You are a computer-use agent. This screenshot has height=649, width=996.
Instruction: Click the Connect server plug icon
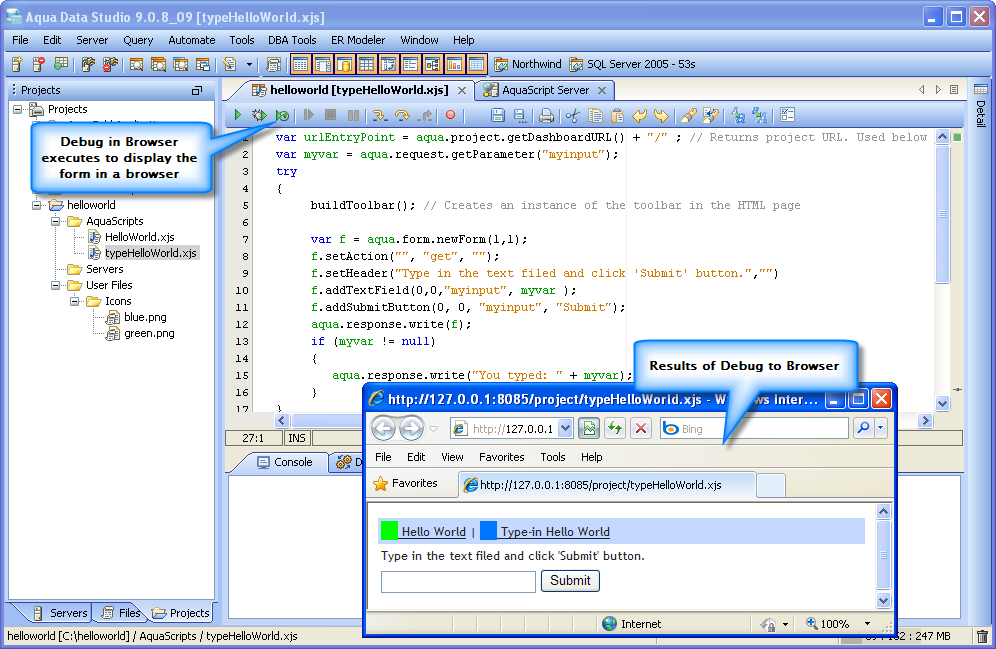click(88, 64)
